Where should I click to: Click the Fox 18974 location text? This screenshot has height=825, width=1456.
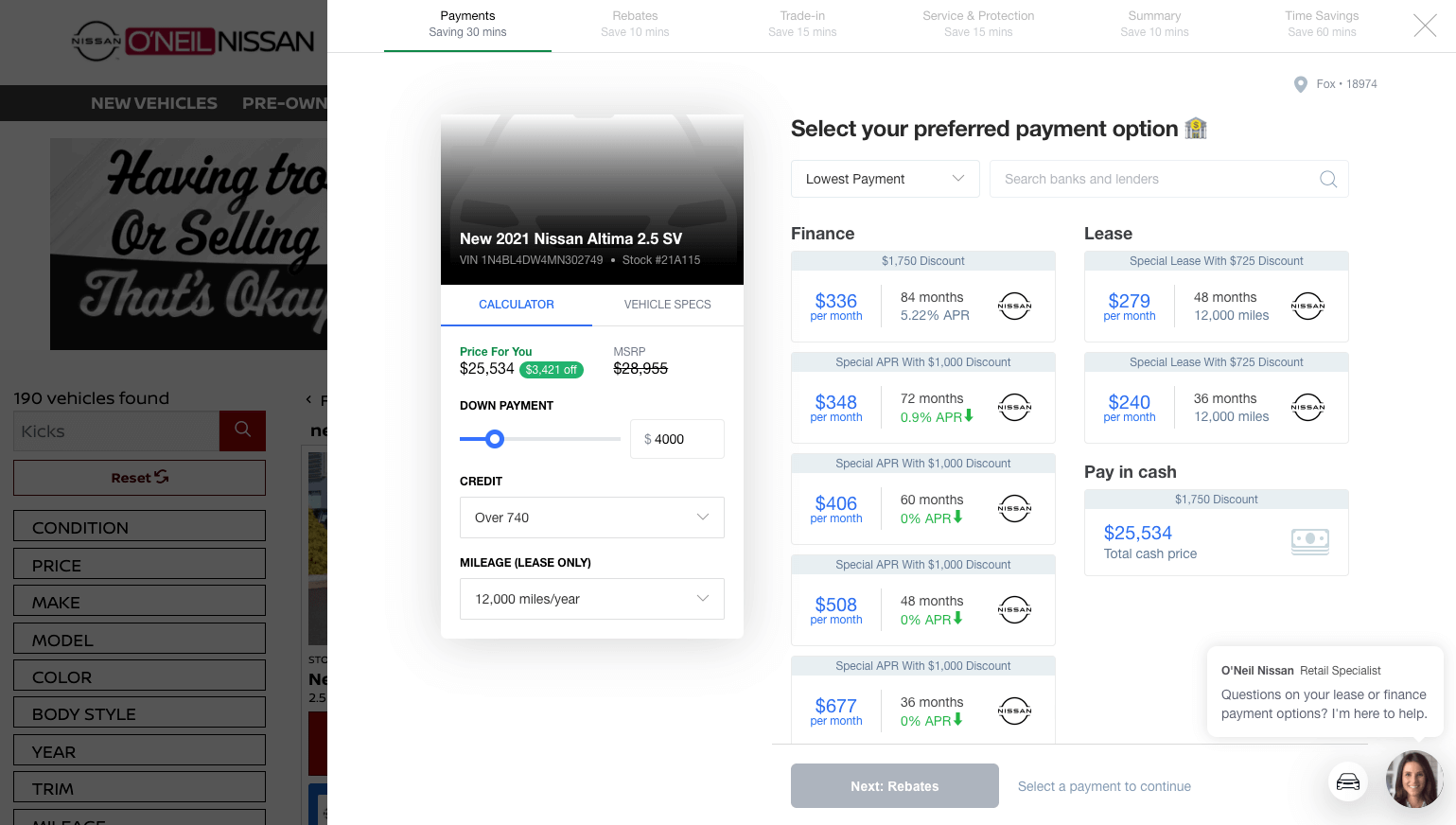(x=1346, y=84)
